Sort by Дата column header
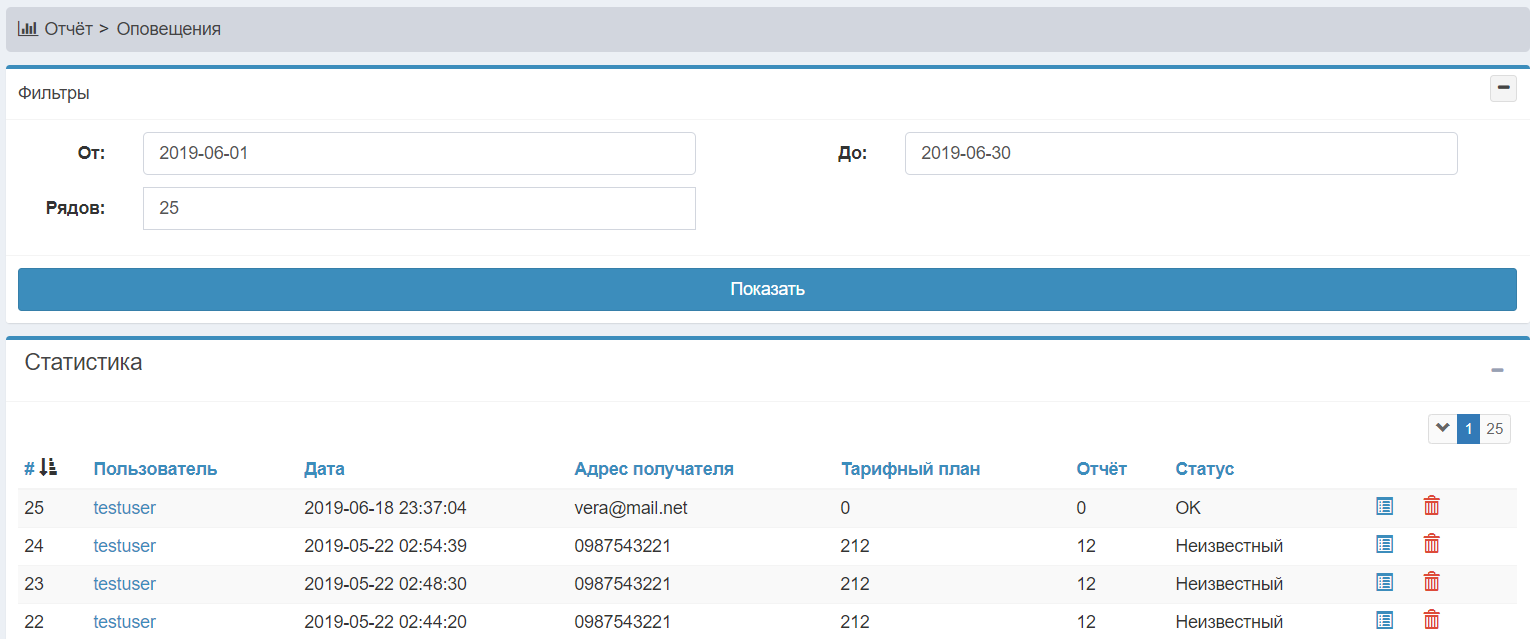1530x639 pixels. point(324,469)
